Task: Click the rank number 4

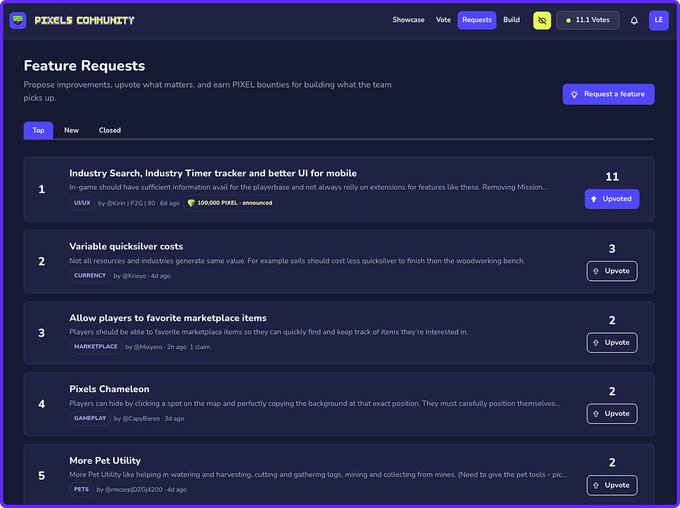Action: [42, 404]
